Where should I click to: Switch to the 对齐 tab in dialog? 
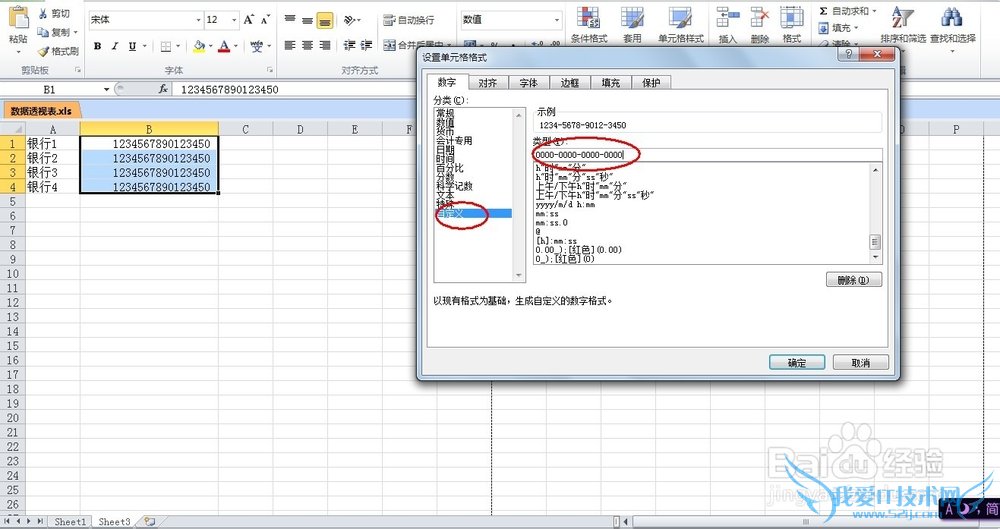click(488, 83)
